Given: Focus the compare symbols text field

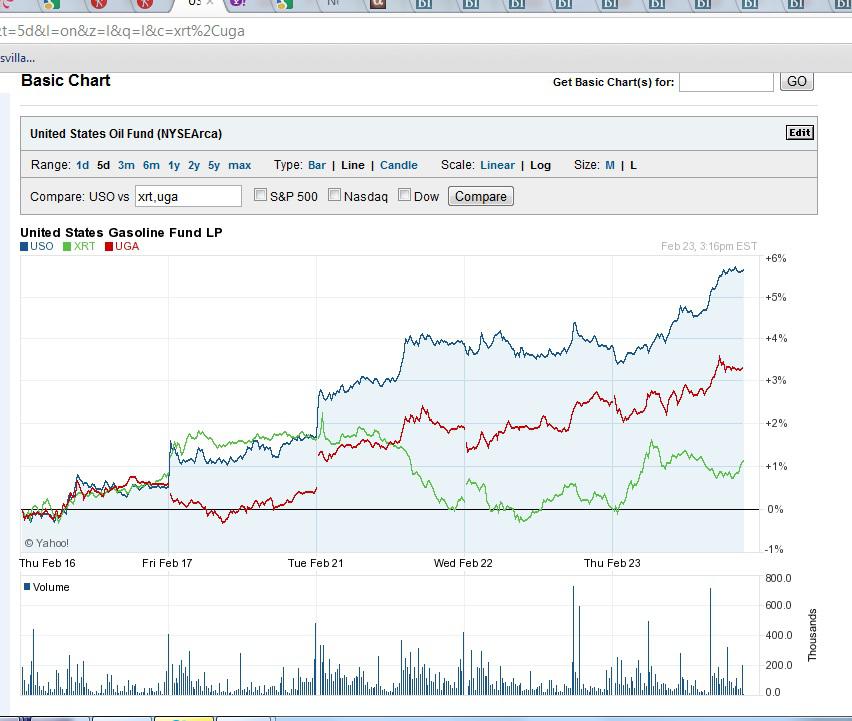Looking at the screenshot, I should [188, 196].
